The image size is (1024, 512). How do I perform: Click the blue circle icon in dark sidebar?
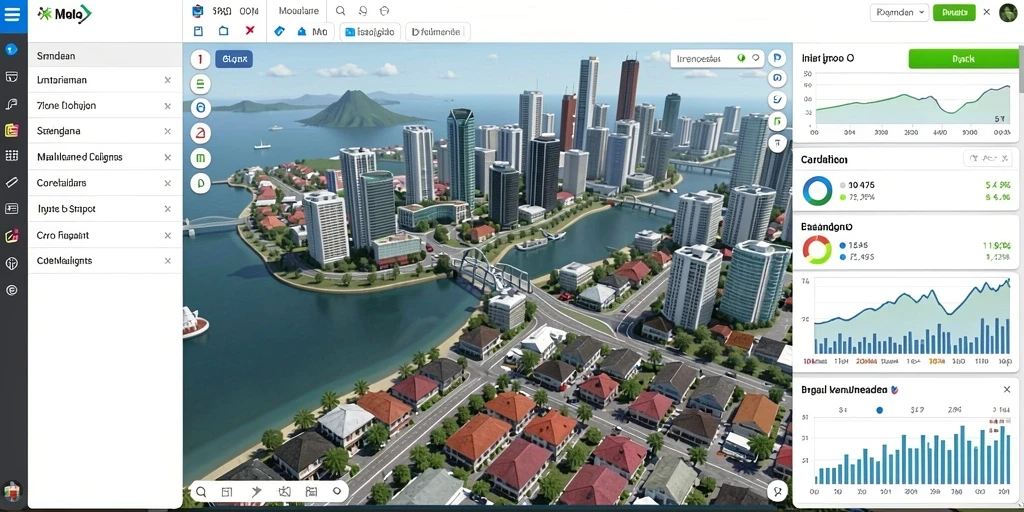tap(11, 50)
